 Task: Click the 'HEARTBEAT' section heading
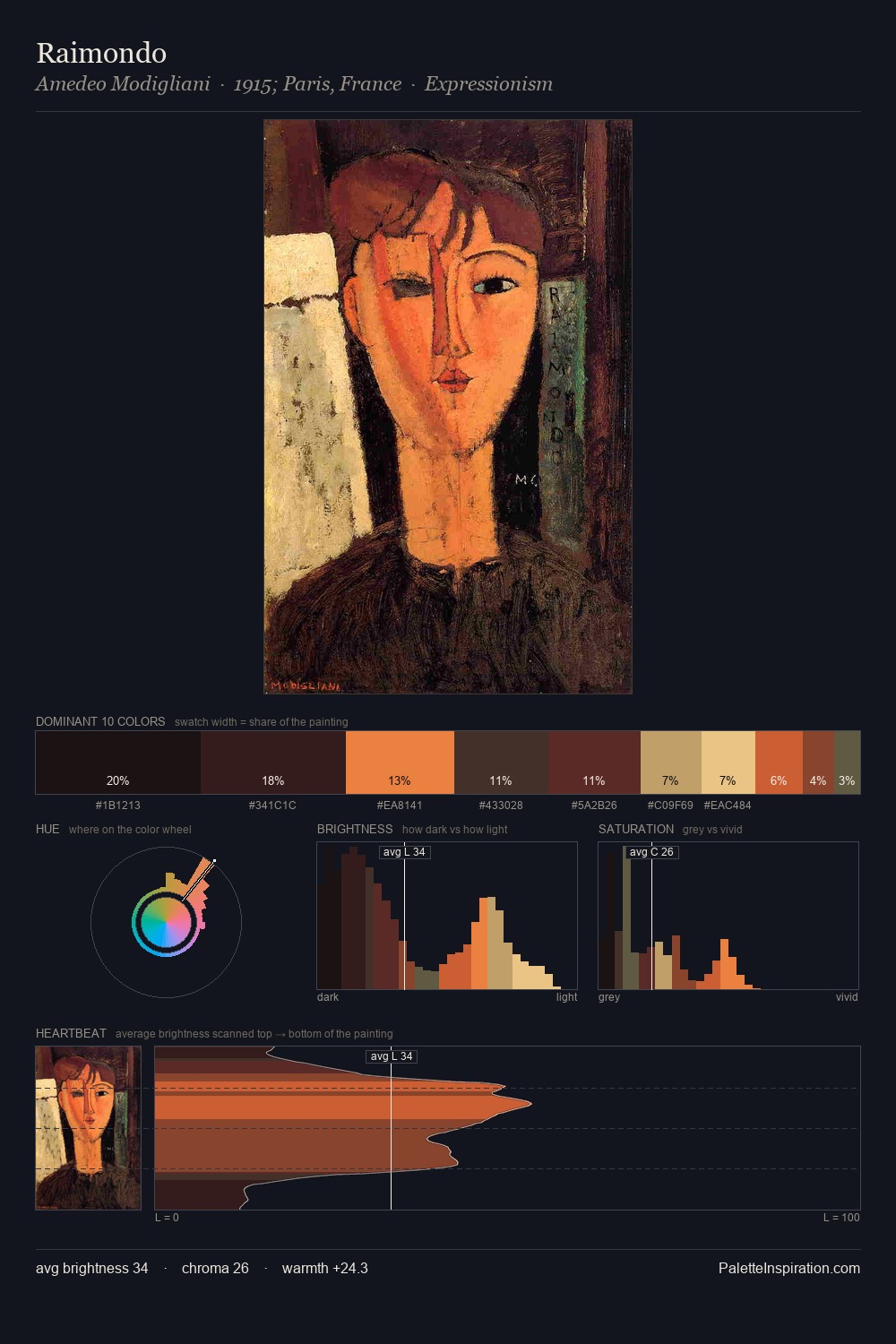tap(71, 1033)
